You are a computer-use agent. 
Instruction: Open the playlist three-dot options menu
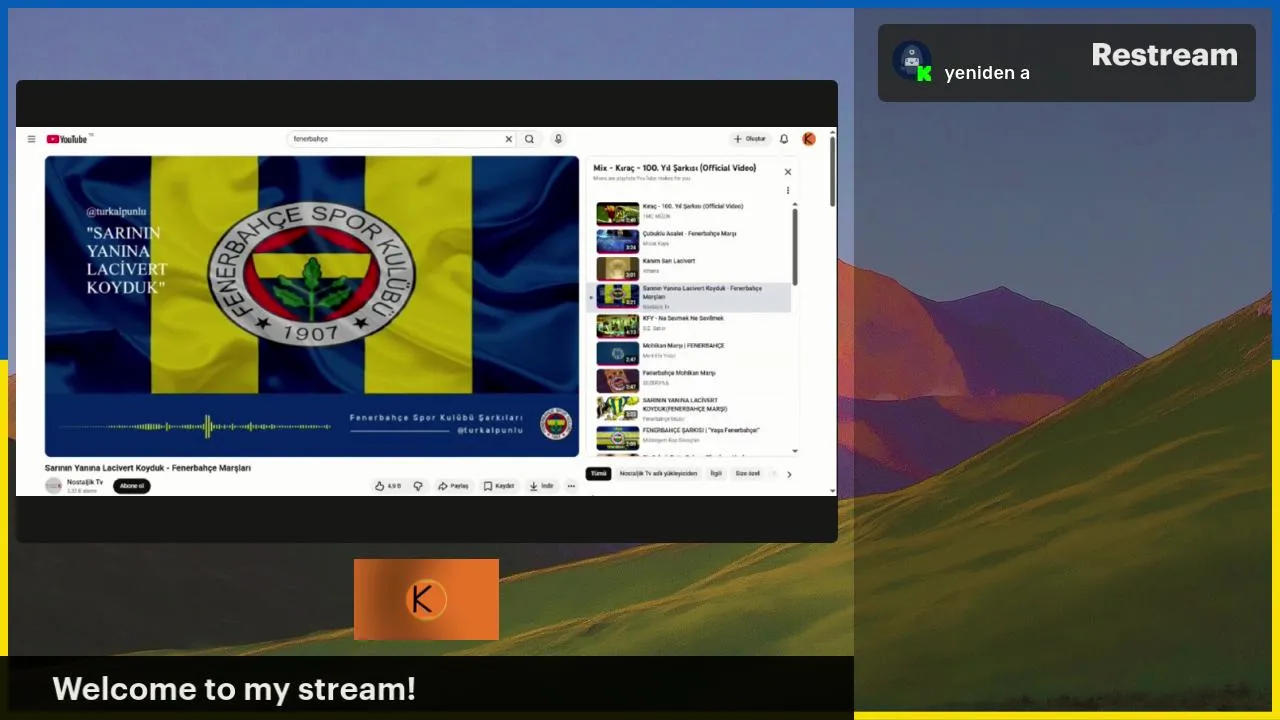(787, 190)
